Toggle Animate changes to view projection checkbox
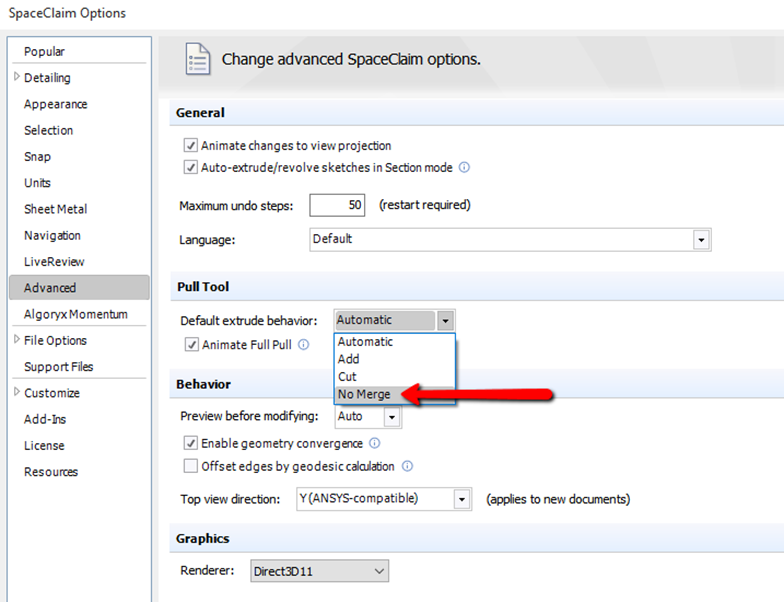Viewport: 784px width, 602px height. point(191,146)
